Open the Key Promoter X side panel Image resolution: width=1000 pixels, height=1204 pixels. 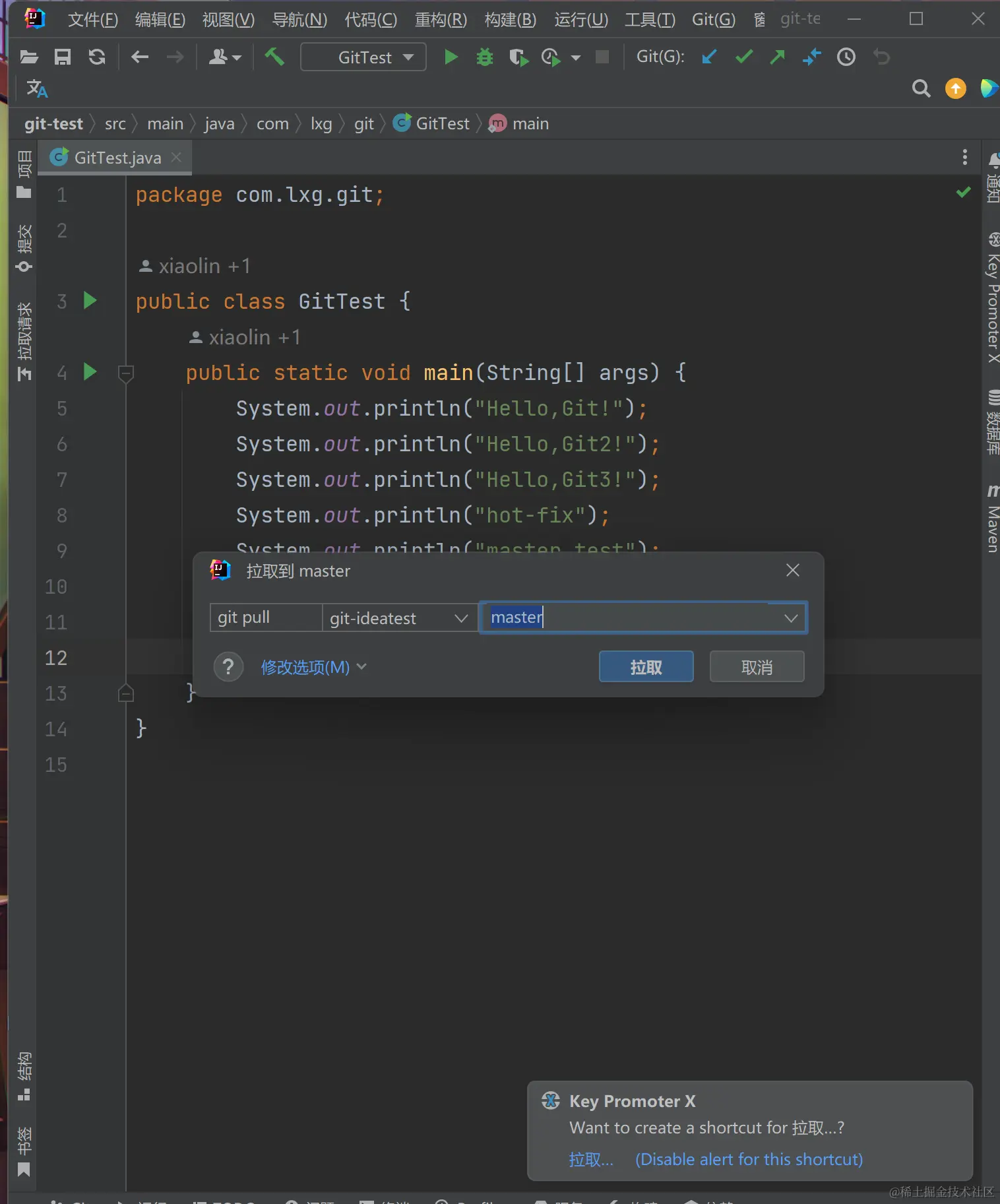pyautogui.click(x=992, y=297)
